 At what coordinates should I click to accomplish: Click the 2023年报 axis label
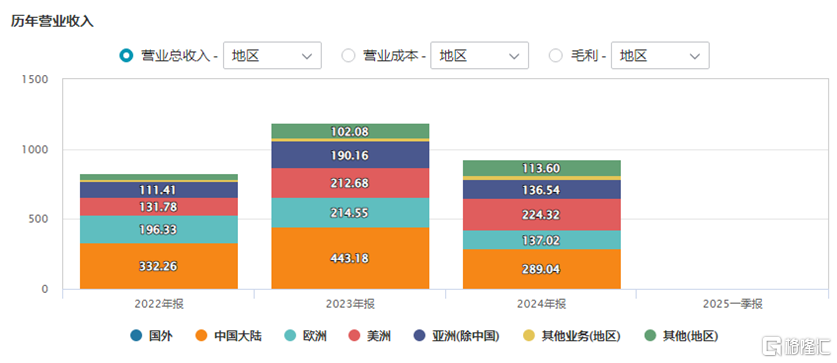(x=350, y=304)
